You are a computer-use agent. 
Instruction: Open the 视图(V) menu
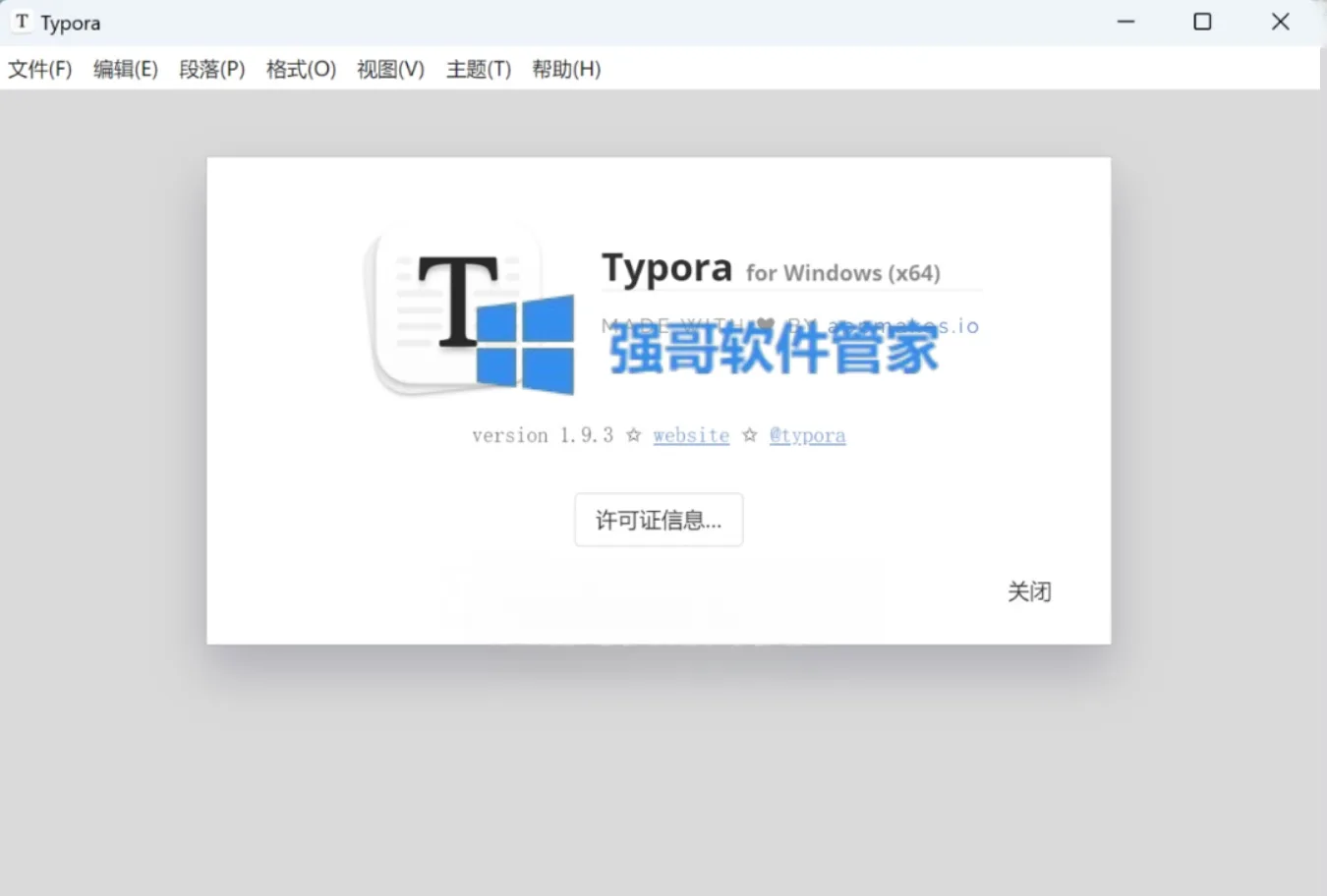(390, 69)
